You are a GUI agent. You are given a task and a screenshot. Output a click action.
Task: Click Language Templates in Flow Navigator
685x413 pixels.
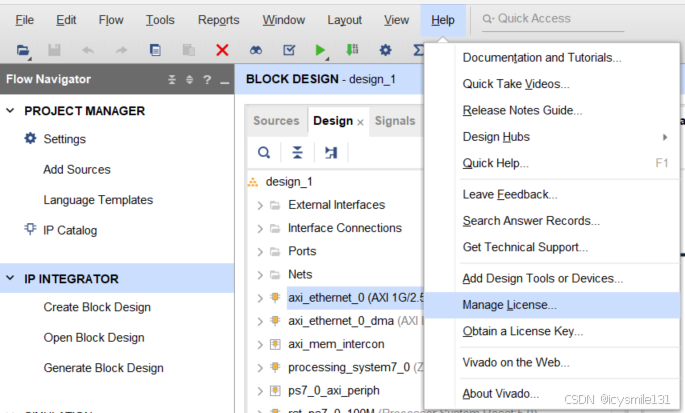point(98,200)
